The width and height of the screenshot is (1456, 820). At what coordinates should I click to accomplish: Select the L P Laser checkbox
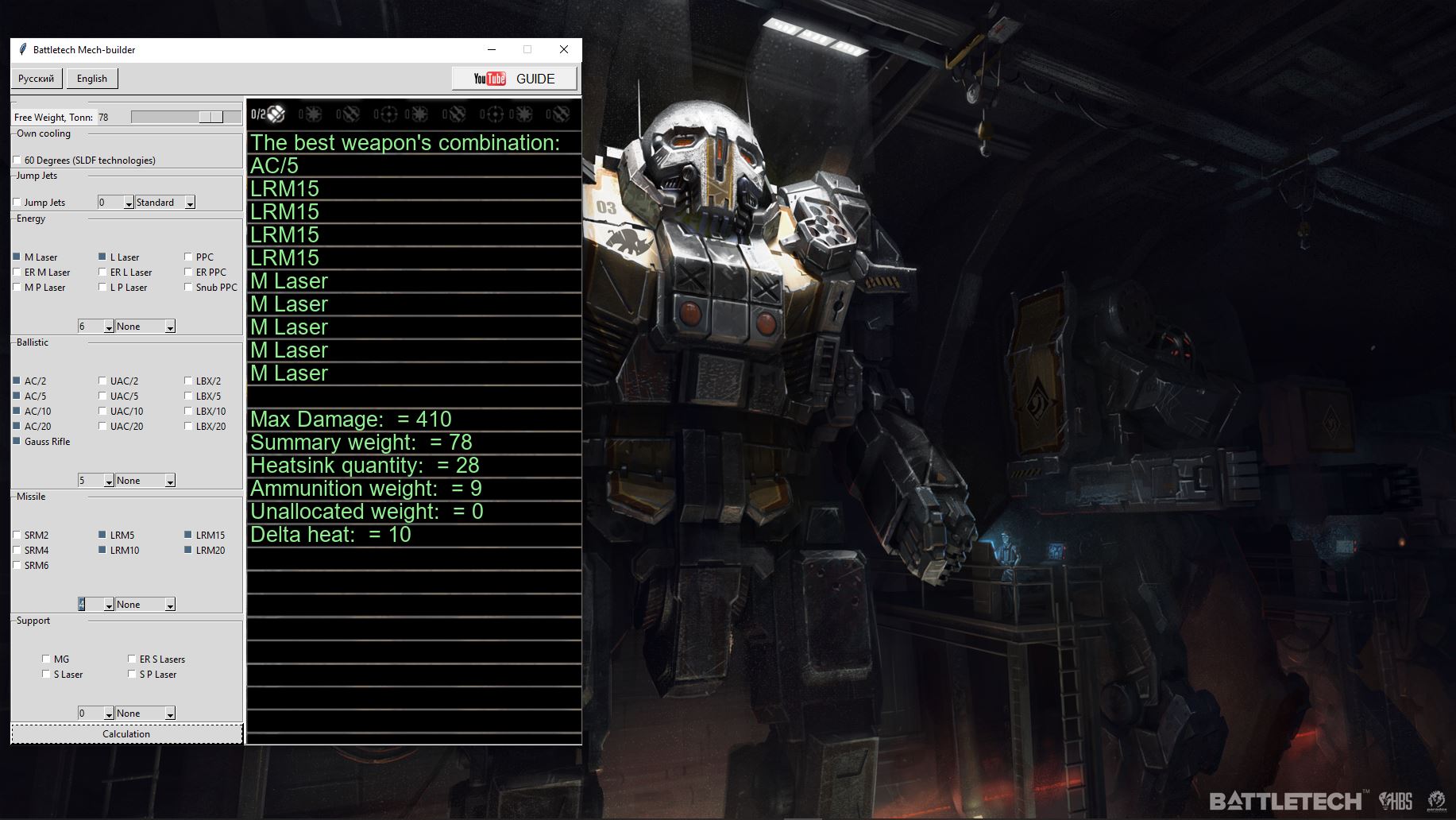(102, 288)
